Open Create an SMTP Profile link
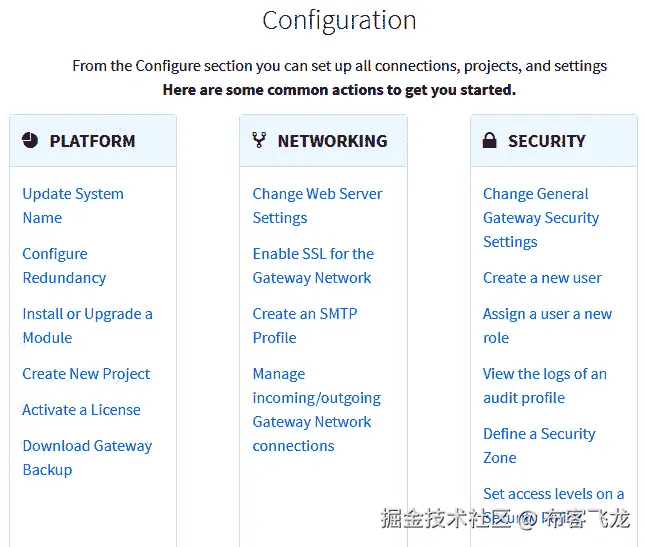This screenshot has width=647, height=547. click(x=305, y=326)
